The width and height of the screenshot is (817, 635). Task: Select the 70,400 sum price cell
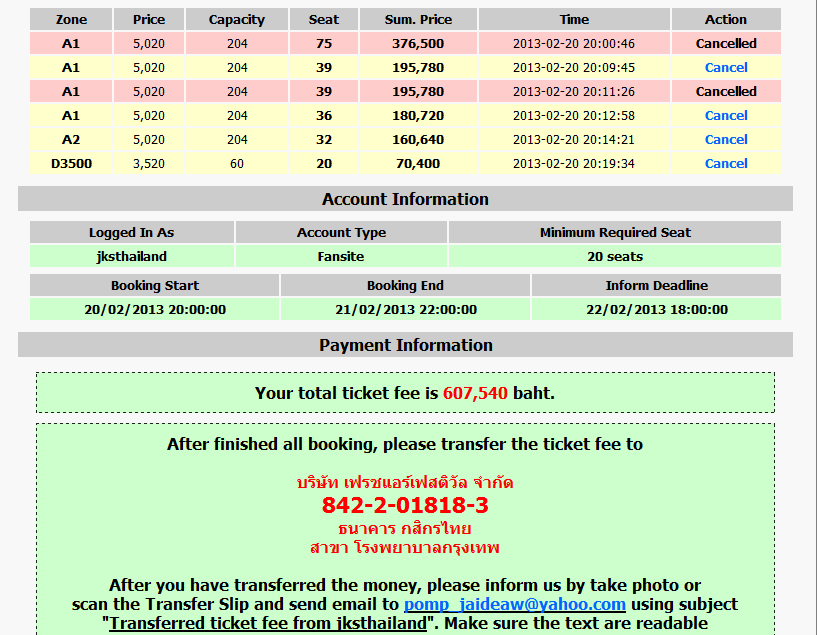[418, 163]
